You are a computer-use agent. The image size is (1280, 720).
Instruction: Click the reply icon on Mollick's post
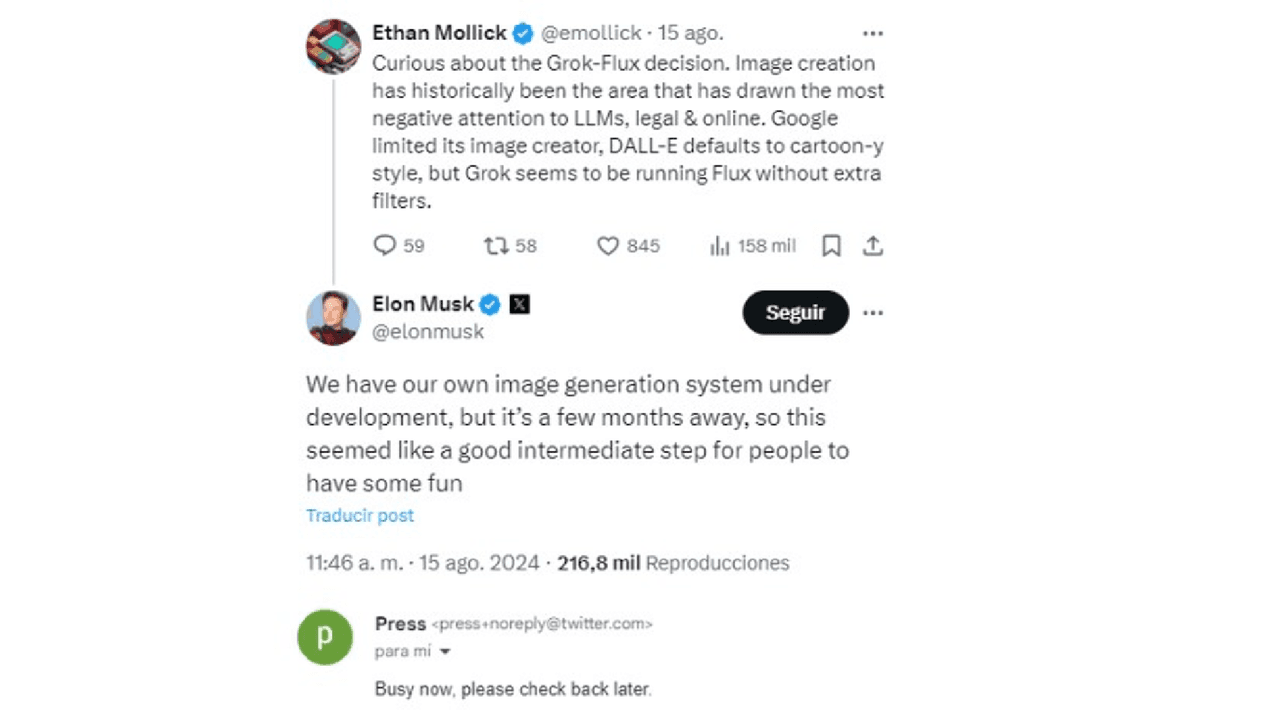pyautogui.click(x=385, y=245)
